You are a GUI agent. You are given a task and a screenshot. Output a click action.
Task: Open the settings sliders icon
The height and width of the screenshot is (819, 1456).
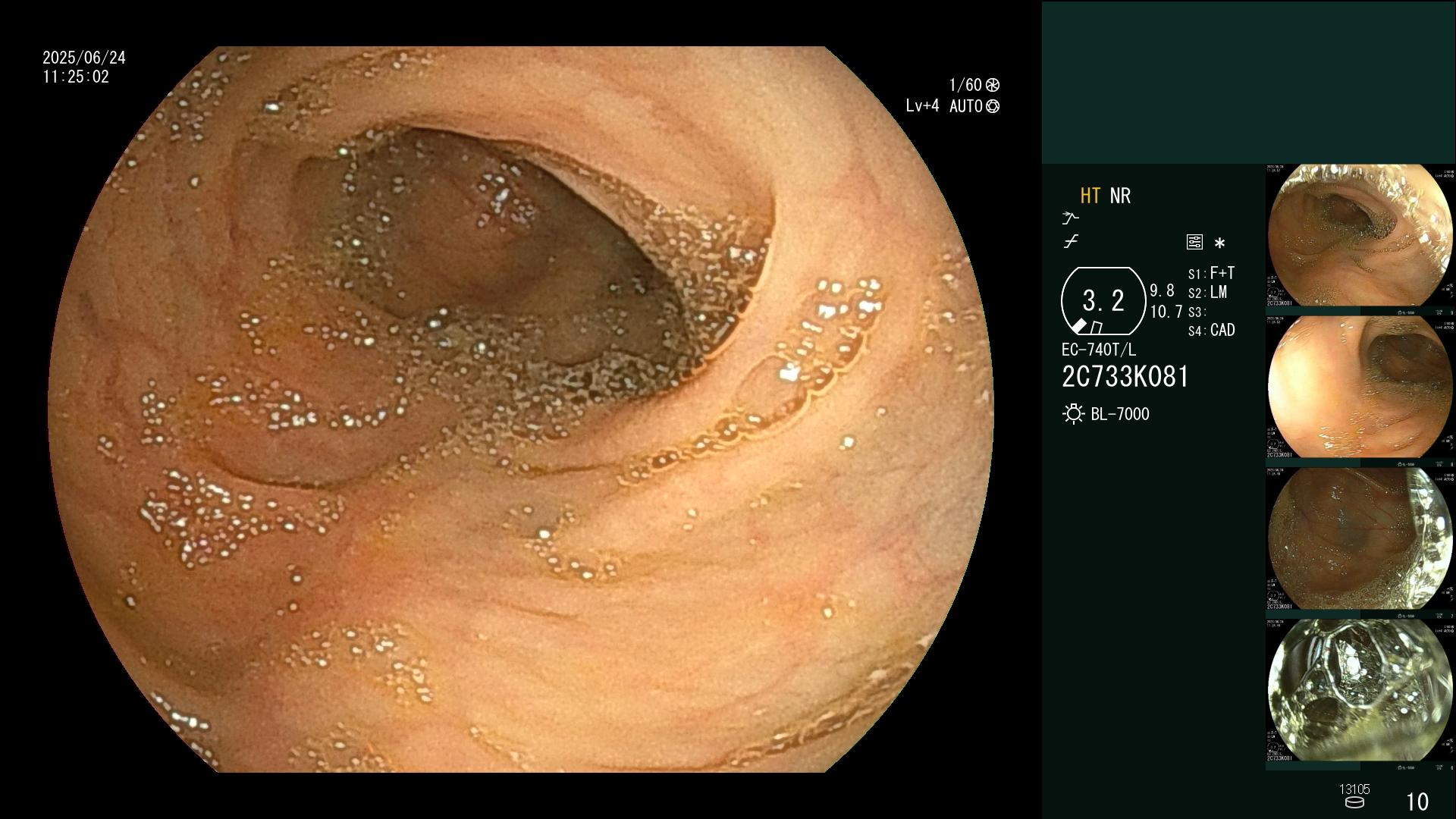tap(1194, 242)
